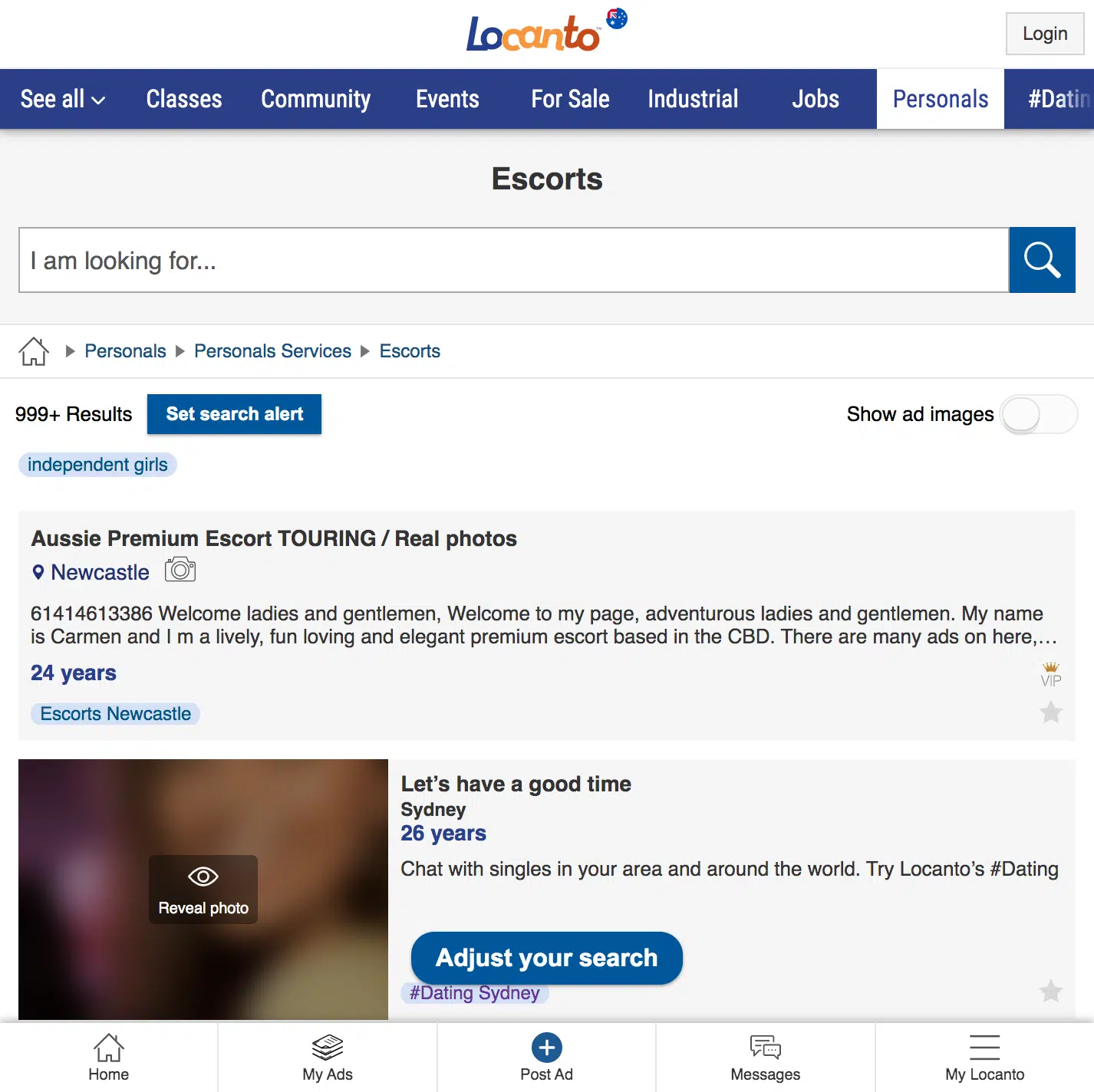The width and height of the screenshot is (1094, 1092).
Task: Open the Aussie Premium Escort TOURING ad title
Action: point(274,538)
